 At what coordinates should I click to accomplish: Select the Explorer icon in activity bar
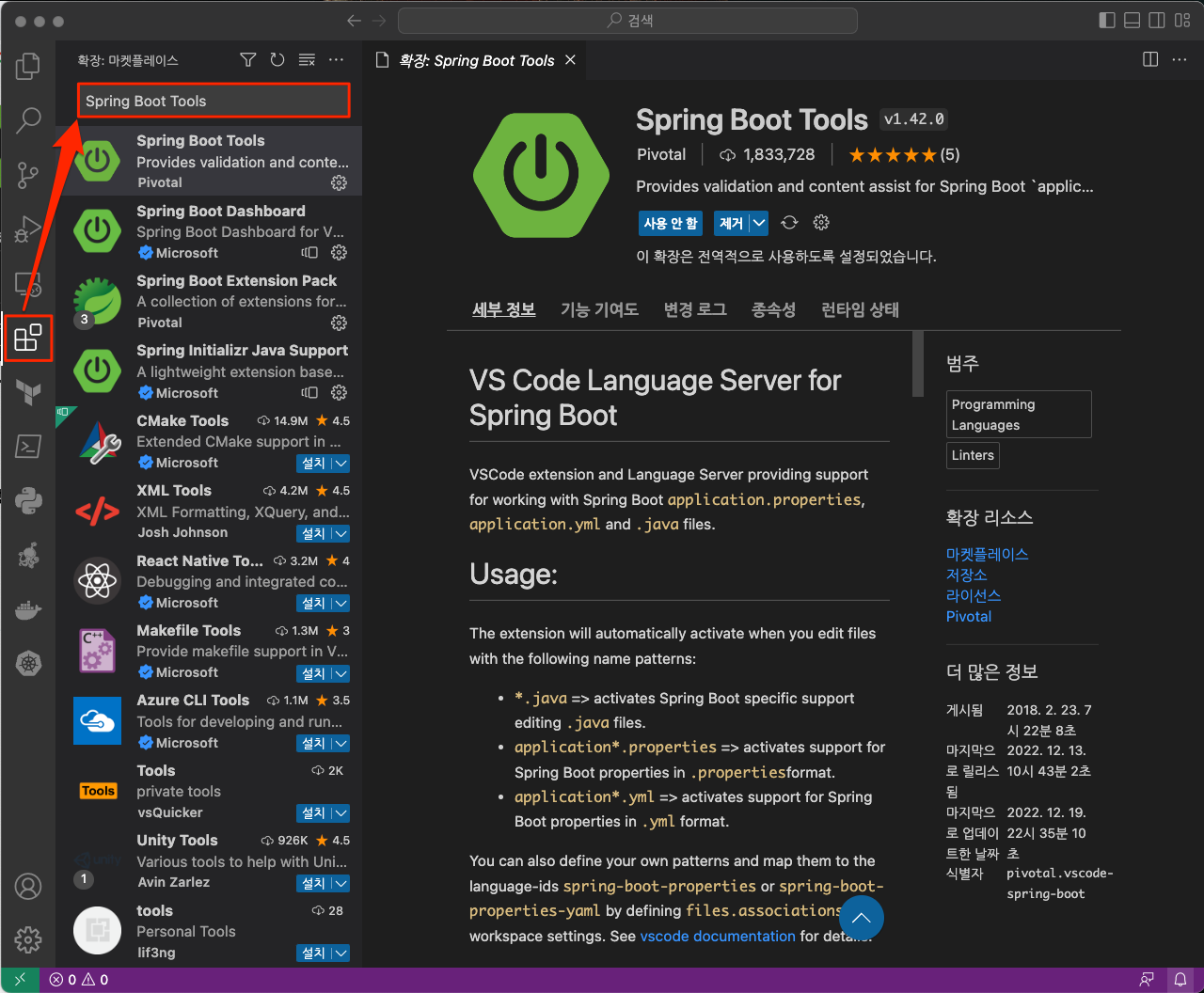pyautogui.click(x=28, y=66)
